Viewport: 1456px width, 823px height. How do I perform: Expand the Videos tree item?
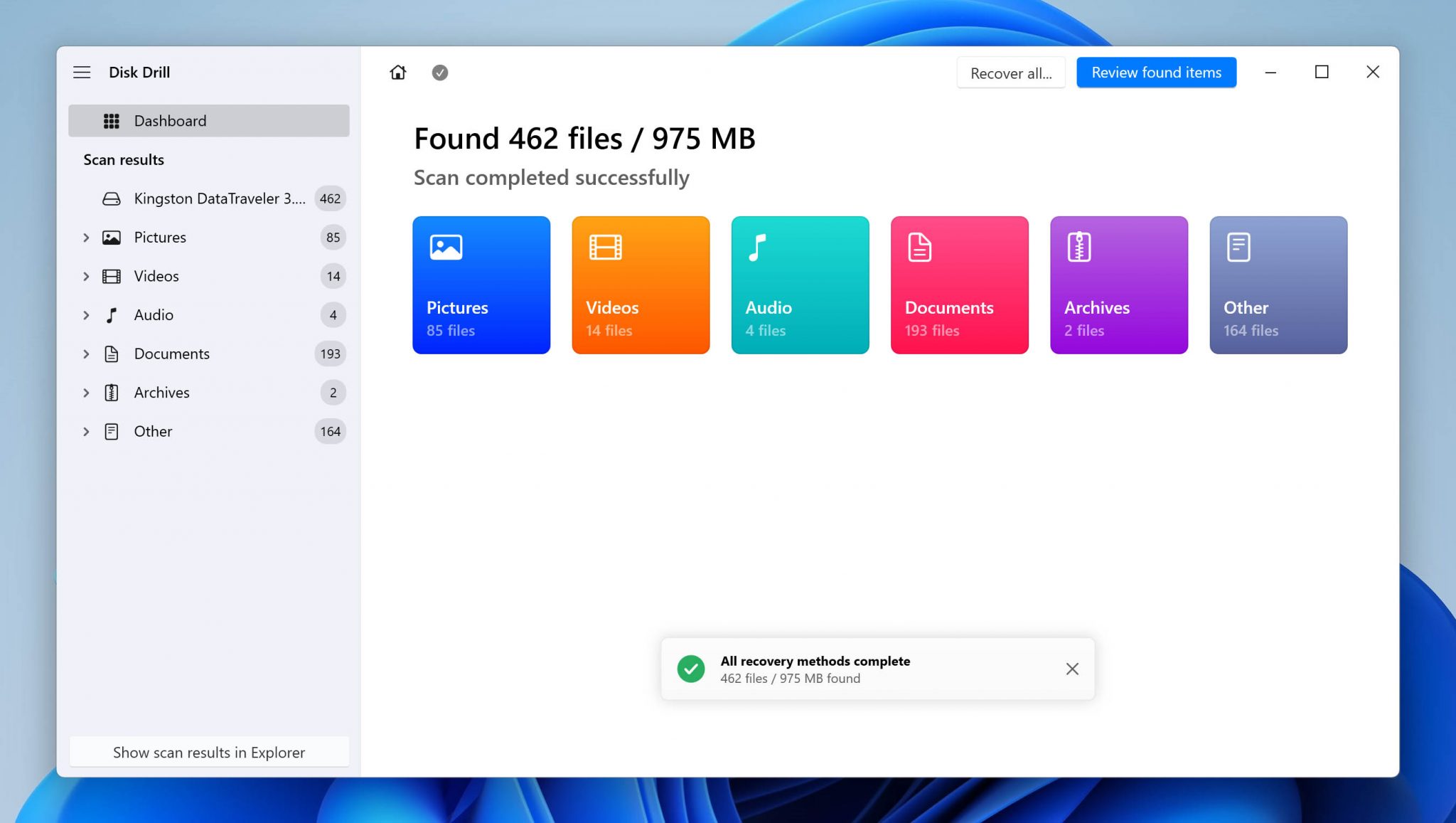point(86,276)
